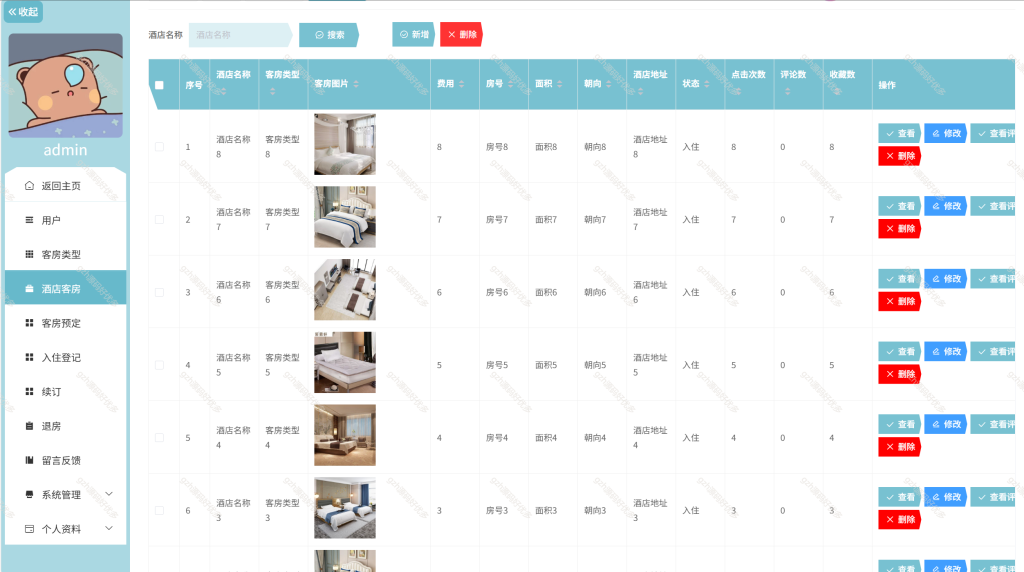Viewport: 1024px width, 572px height.
Task: Click the 新增 add button
Action: click(x=413, y=35)
